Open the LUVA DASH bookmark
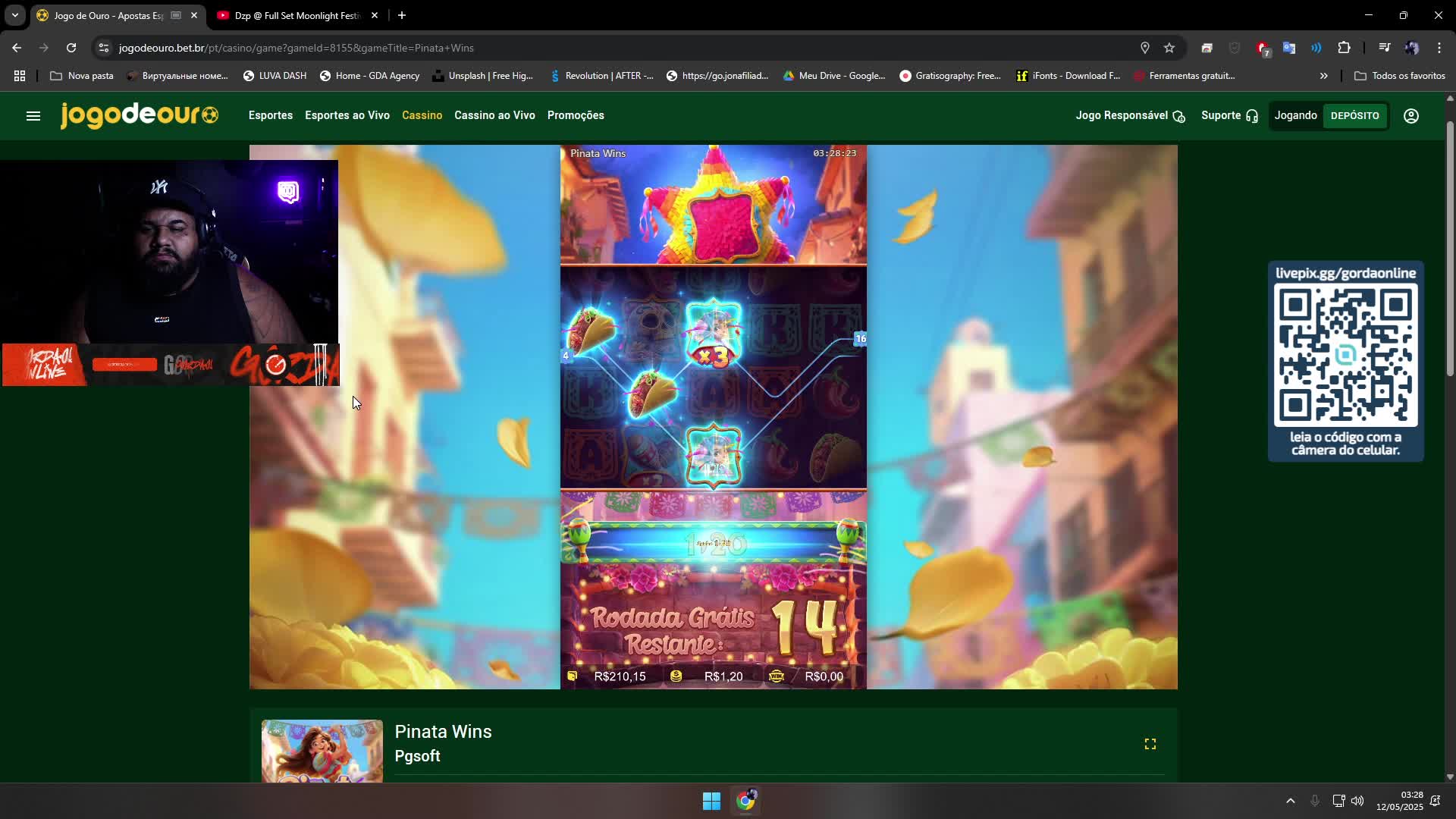1456x819 pixels. (x=275, y=76)
